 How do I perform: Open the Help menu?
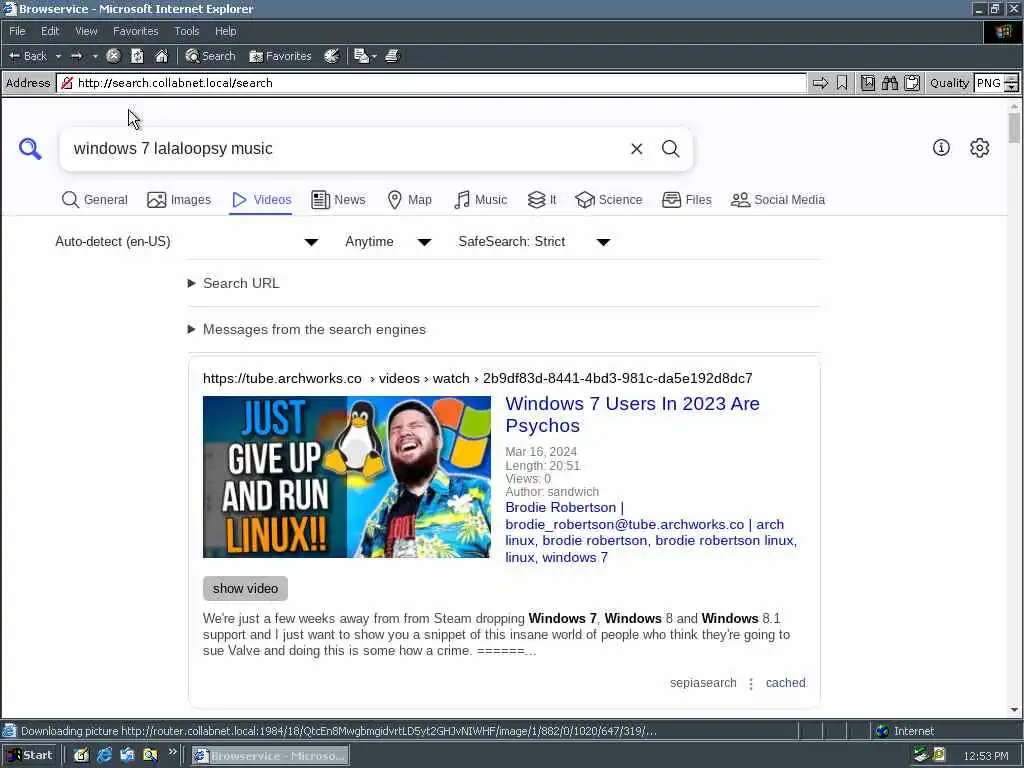225,31
